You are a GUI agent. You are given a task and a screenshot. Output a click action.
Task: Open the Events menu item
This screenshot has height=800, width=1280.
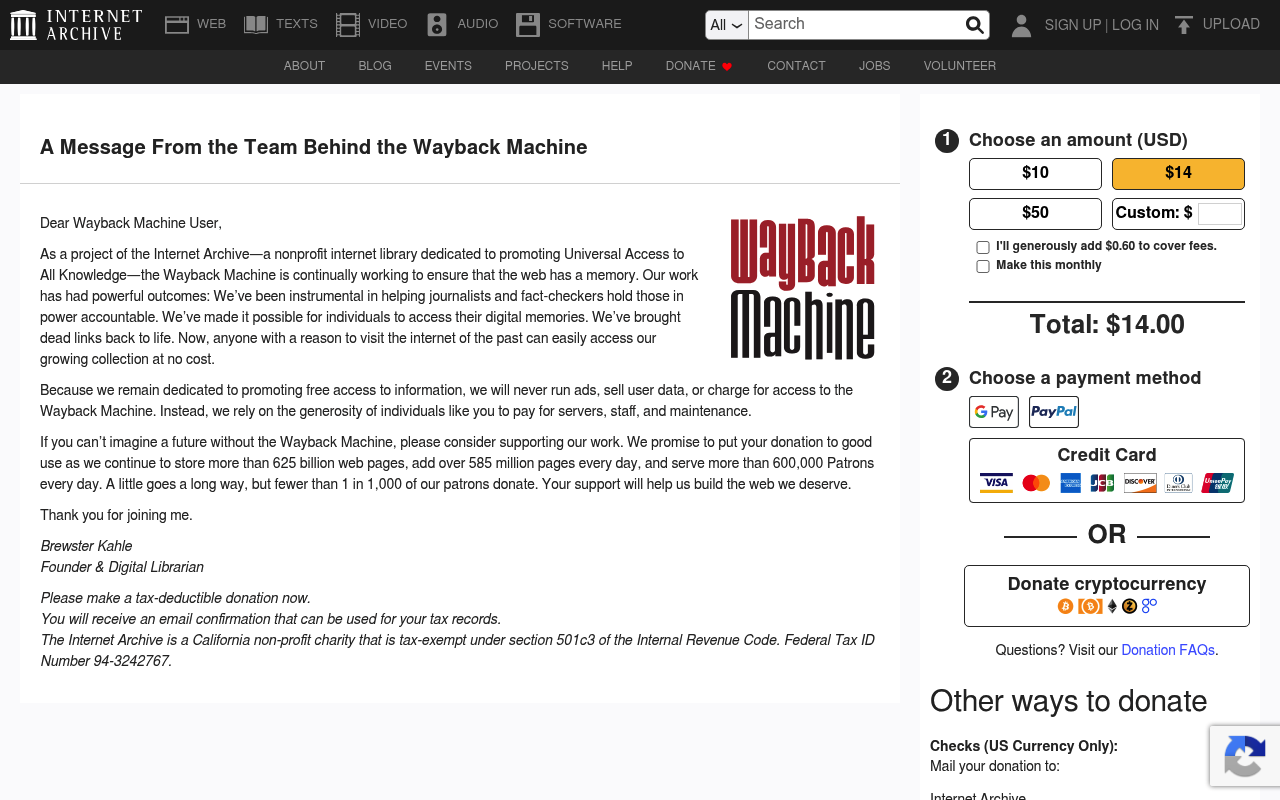[448, 66]
